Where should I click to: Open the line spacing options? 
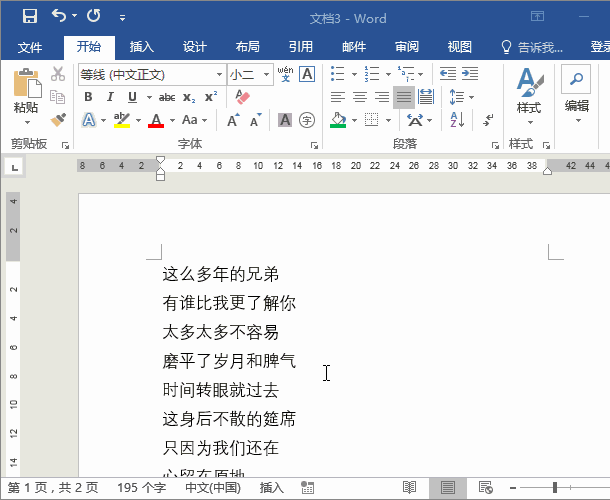(461, 97)
